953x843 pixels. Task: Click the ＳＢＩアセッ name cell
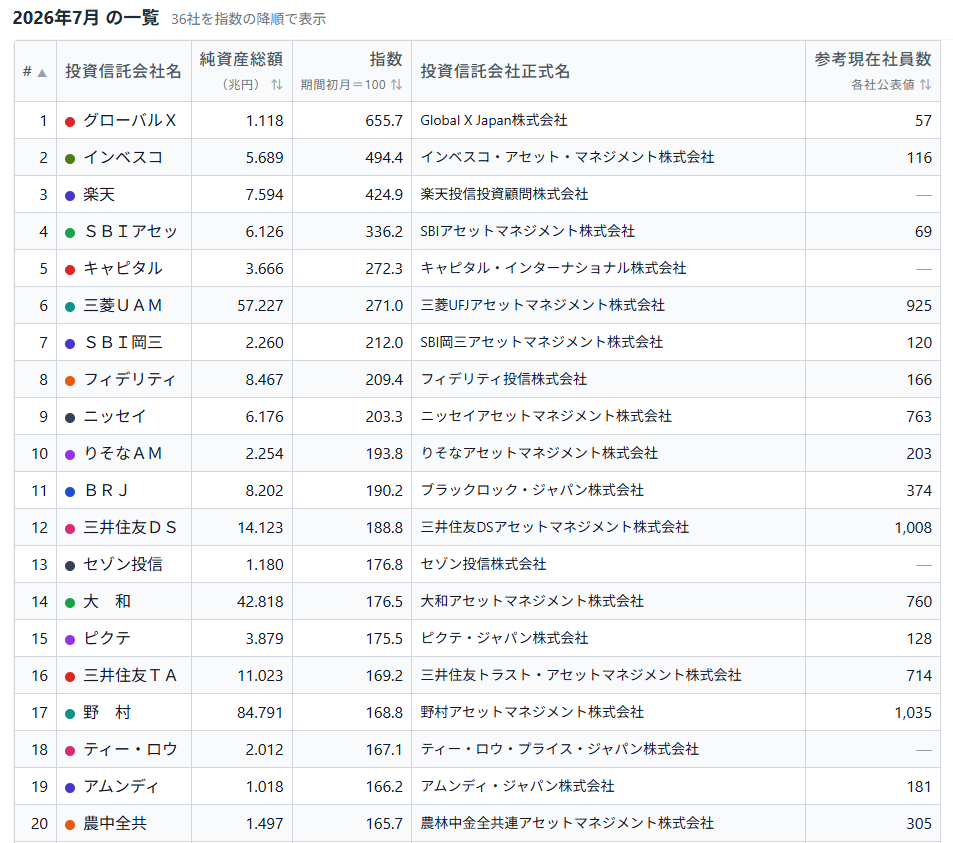point(124,232)
